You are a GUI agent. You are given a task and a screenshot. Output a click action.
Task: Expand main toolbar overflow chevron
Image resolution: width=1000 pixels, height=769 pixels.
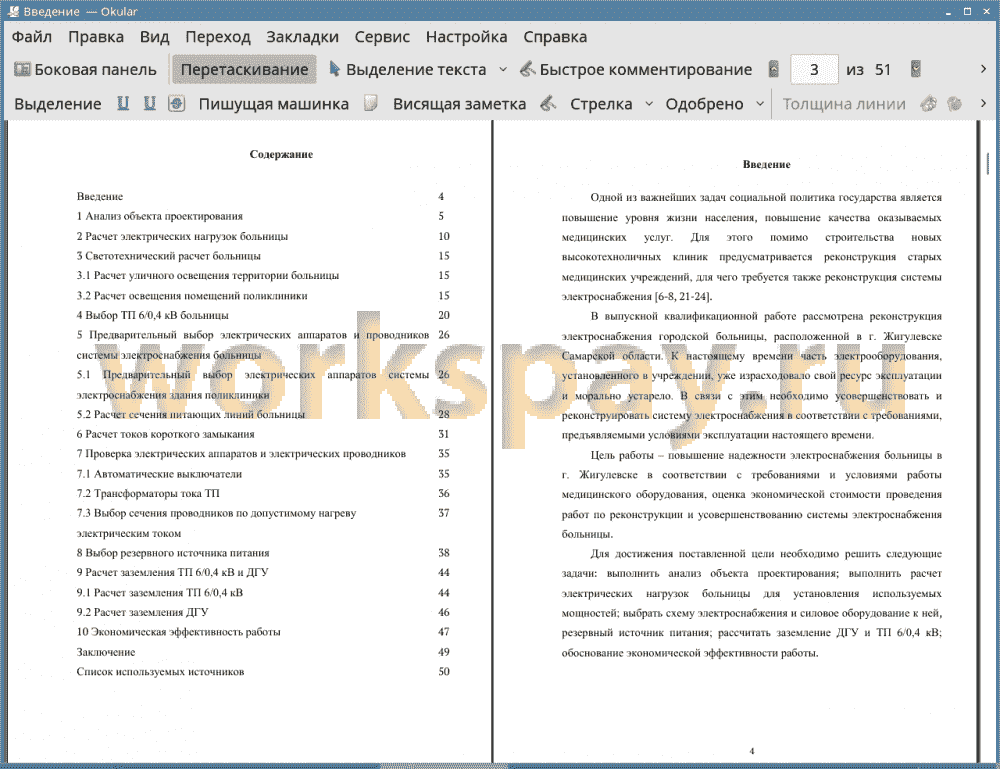[x=983, y=69]
